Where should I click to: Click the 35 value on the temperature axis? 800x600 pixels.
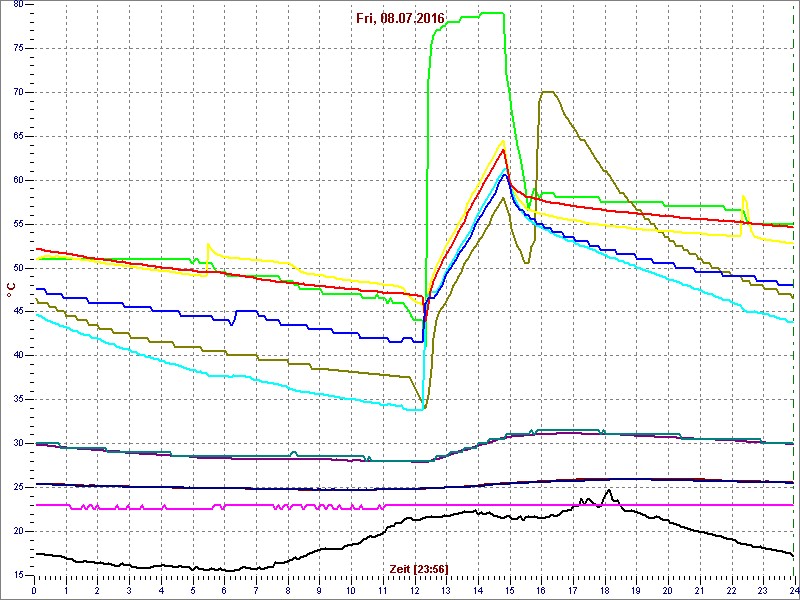[x=18, y=399]
